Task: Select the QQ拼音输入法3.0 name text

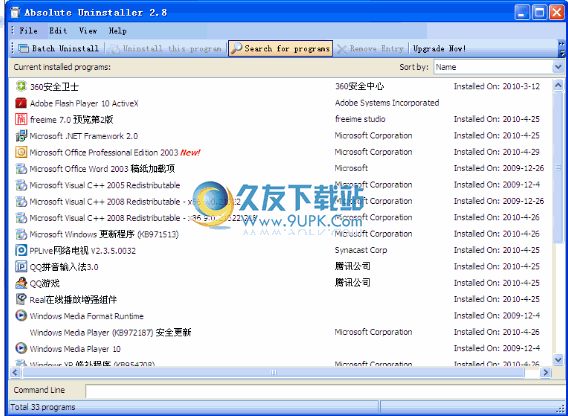Action: (64, 267)
